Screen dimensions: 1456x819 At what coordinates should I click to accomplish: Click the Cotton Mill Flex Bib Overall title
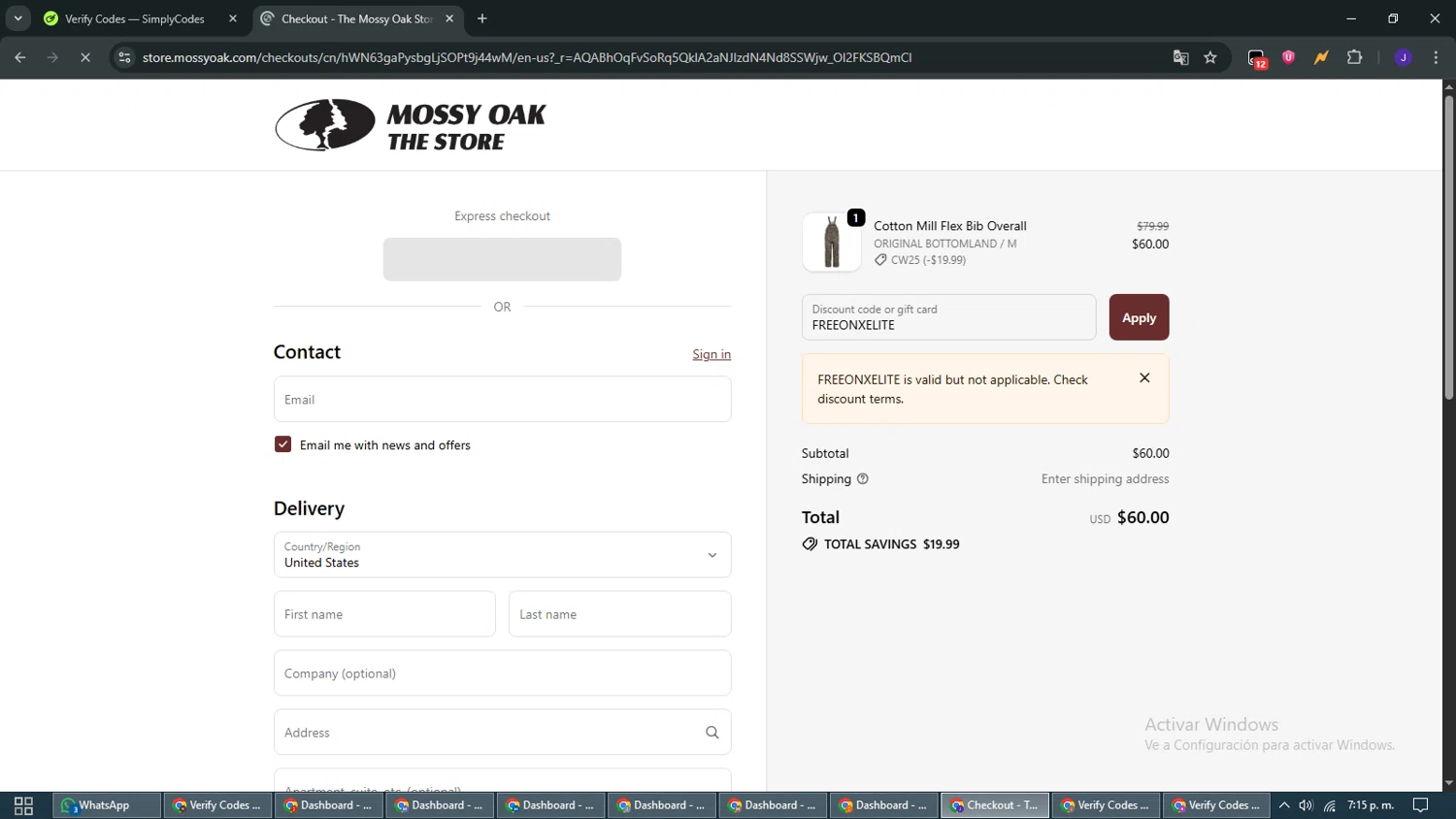[x=950, y=226]
